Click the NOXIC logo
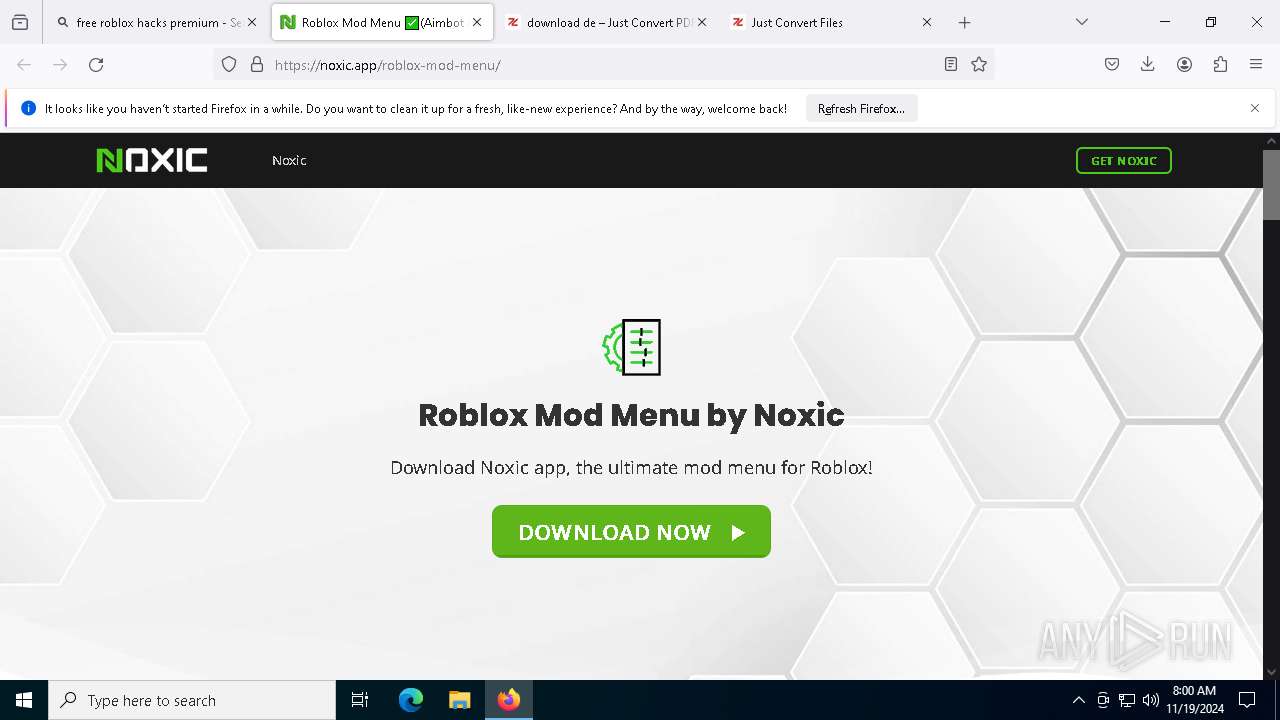 (152, 160)
